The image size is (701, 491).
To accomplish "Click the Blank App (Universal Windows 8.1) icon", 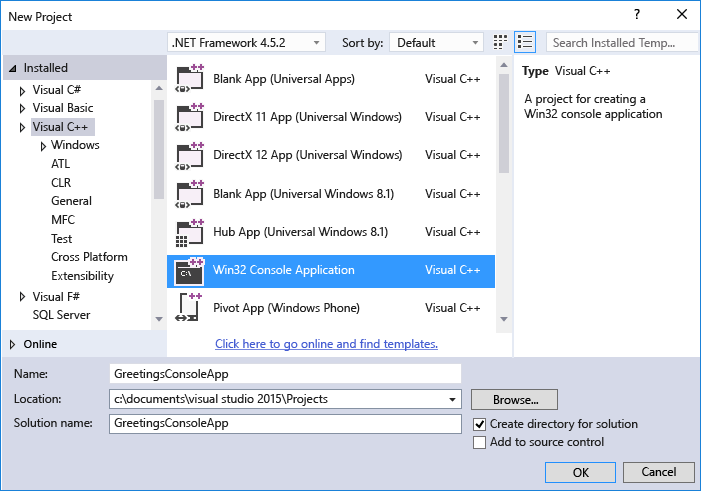I will click(x=190, y=194).
